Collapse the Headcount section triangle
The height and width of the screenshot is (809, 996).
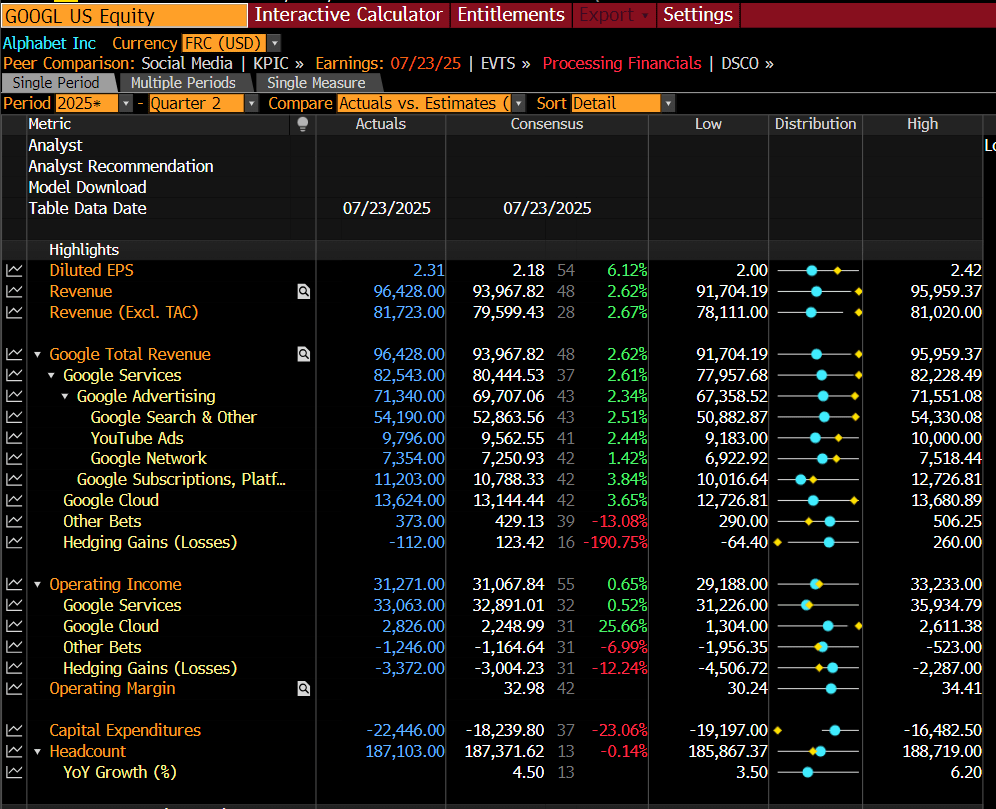pyautogui.click(x=38, y=752)
